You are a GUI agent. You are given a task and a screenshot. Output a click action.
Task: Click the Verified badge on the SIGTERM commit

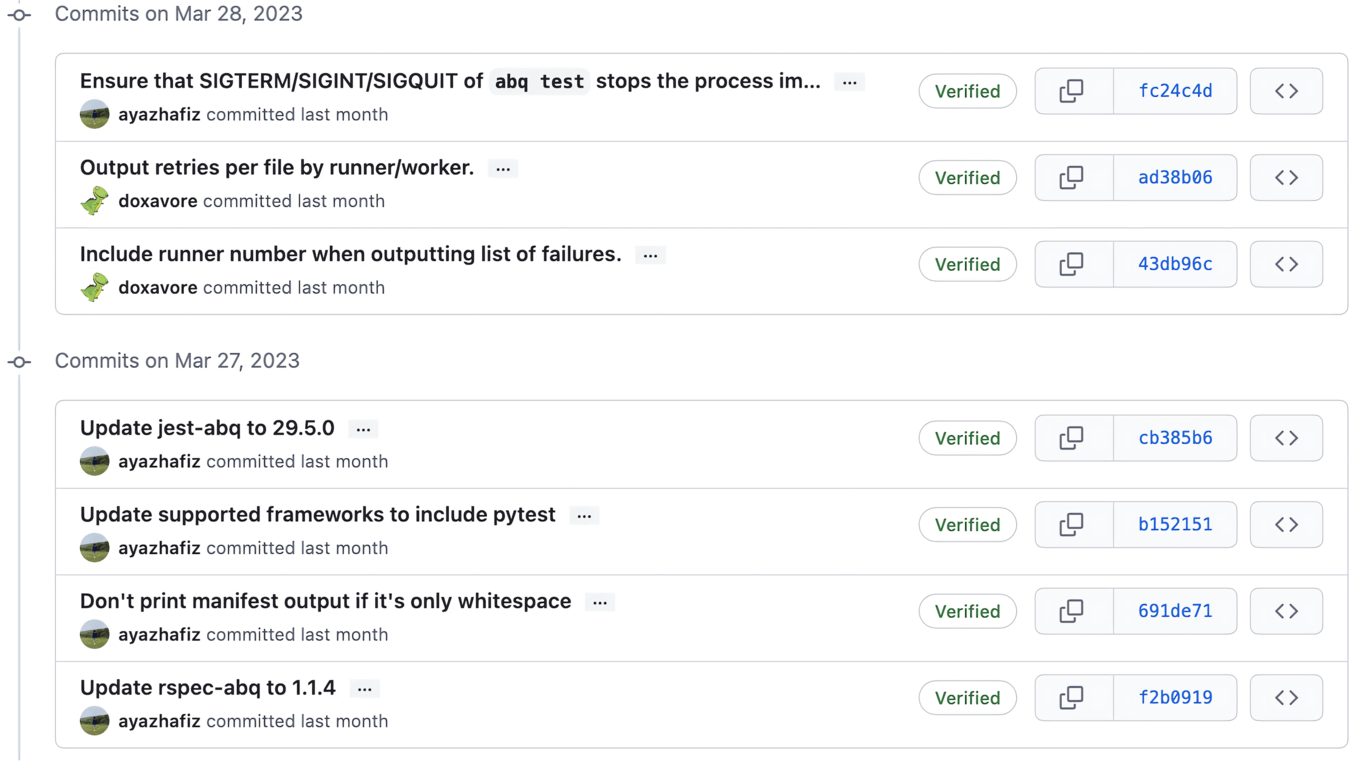click(x=967, y=91)
